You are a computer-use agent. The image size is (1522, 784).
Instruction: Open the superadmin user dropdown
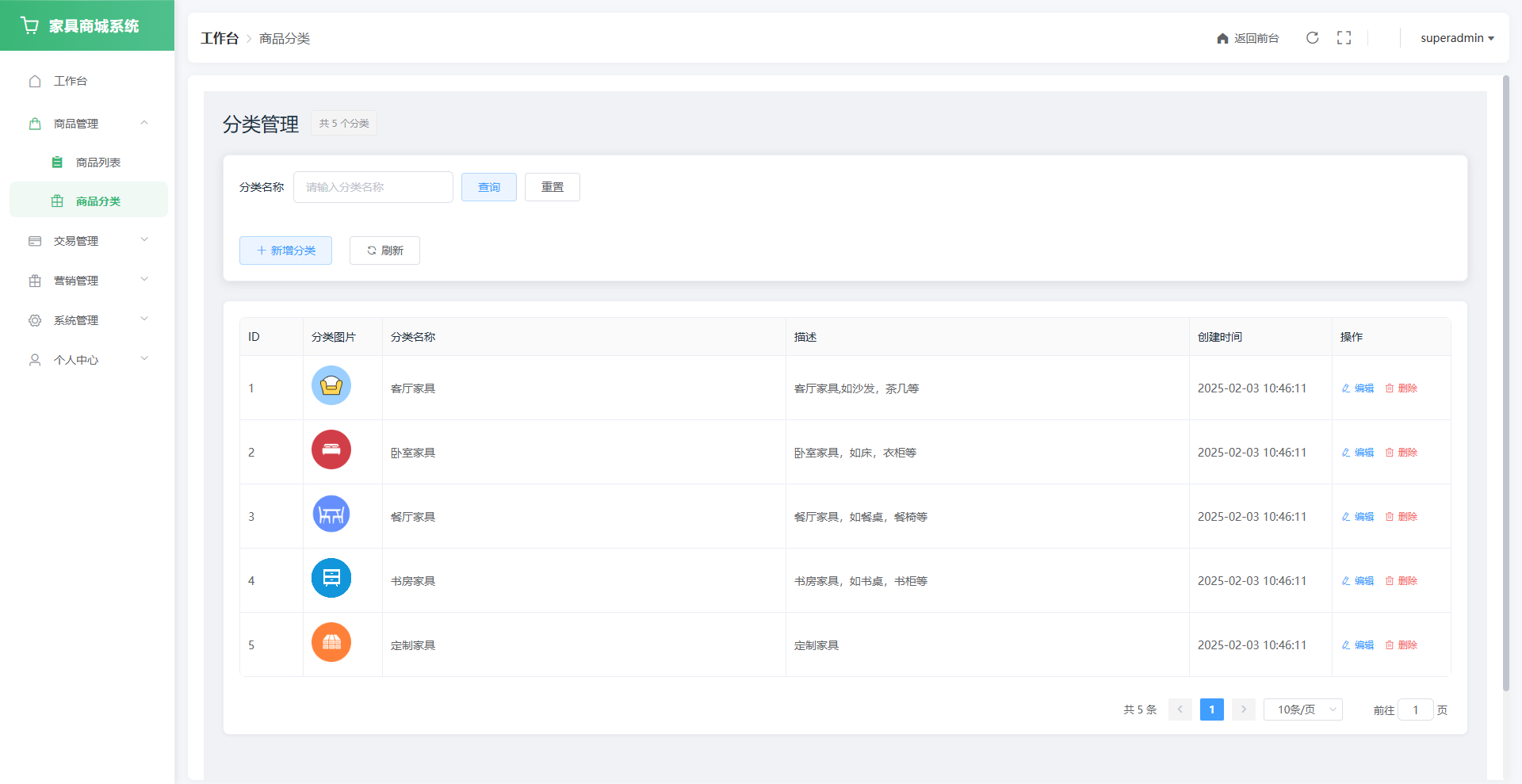click(1456, 38)
